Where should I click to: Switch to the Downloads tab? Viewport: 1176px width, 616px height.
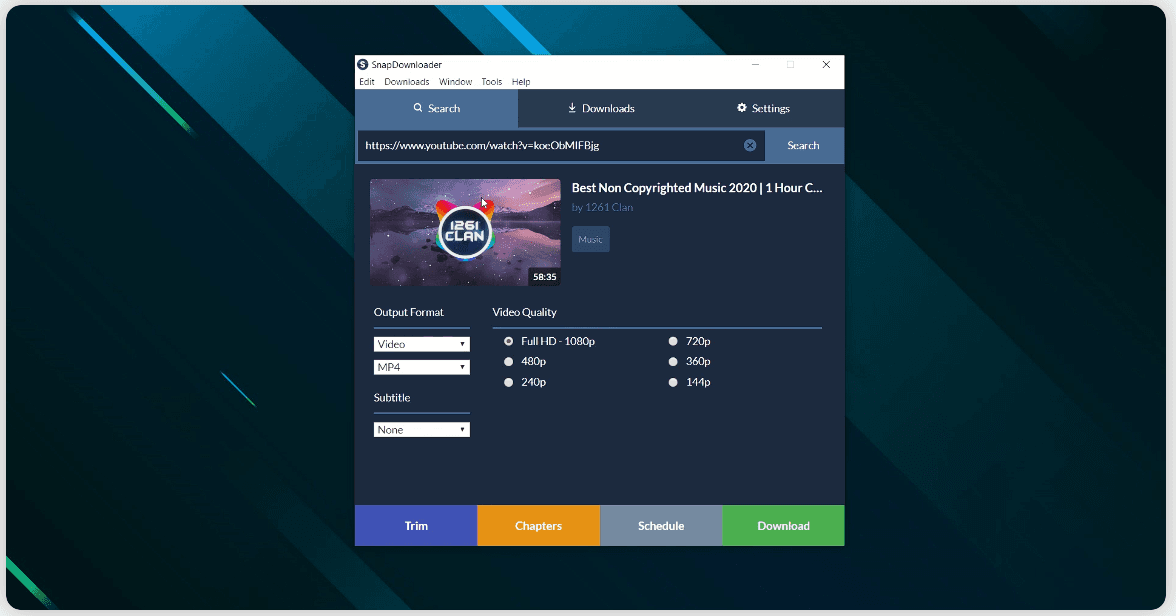coord(601,108)
